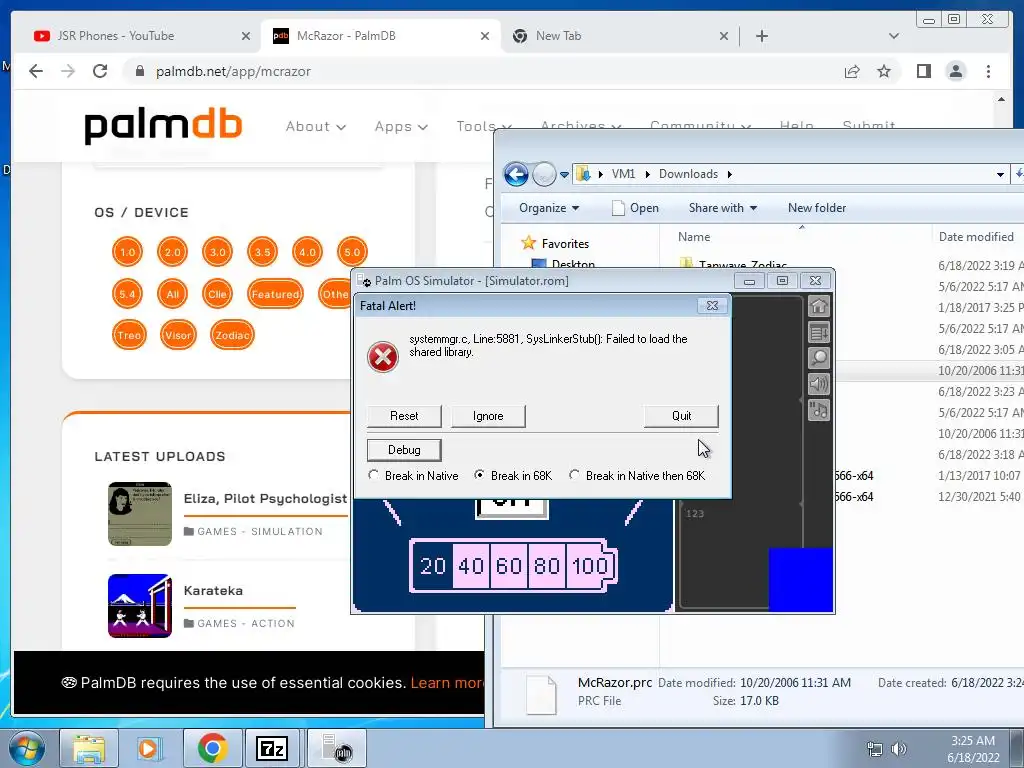Filter by OS 3.5 tag
Viewport: 1024px width, 768px height.
[x=263, y=252]
